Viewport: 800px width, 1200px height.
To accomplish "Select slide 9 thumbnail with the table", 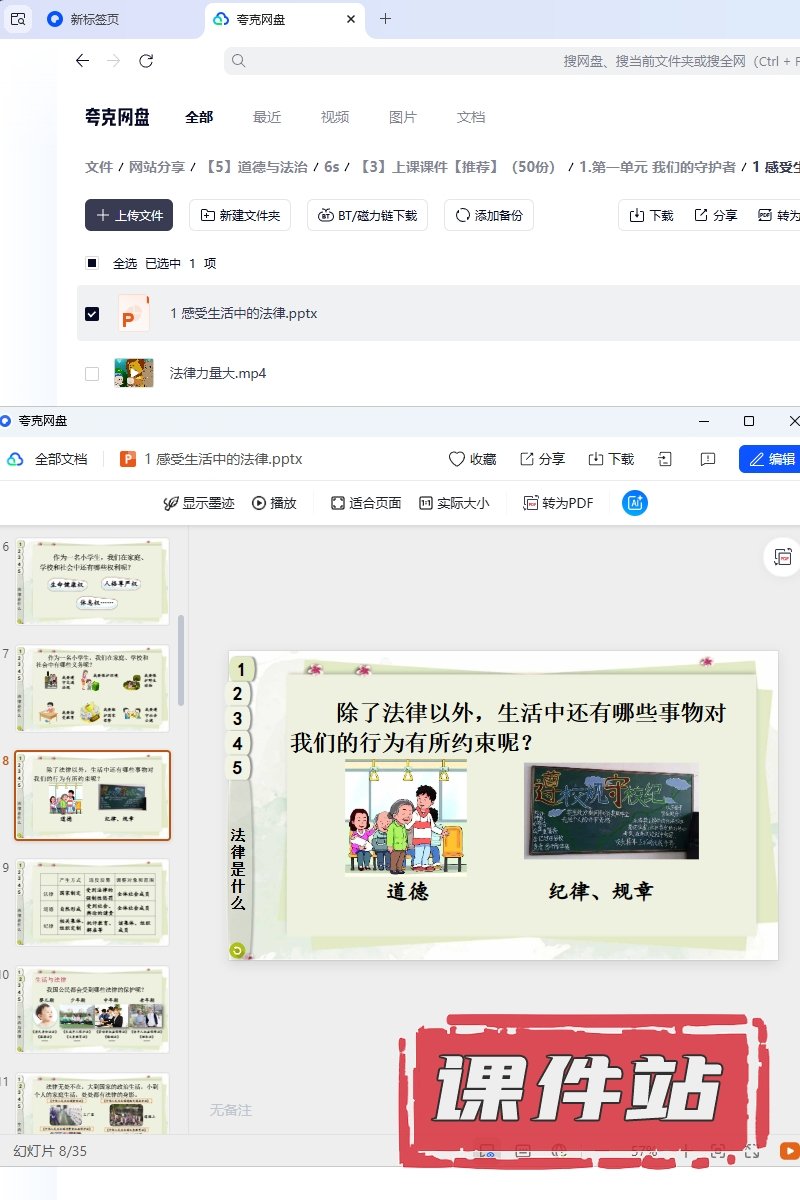I will [93, 902].
